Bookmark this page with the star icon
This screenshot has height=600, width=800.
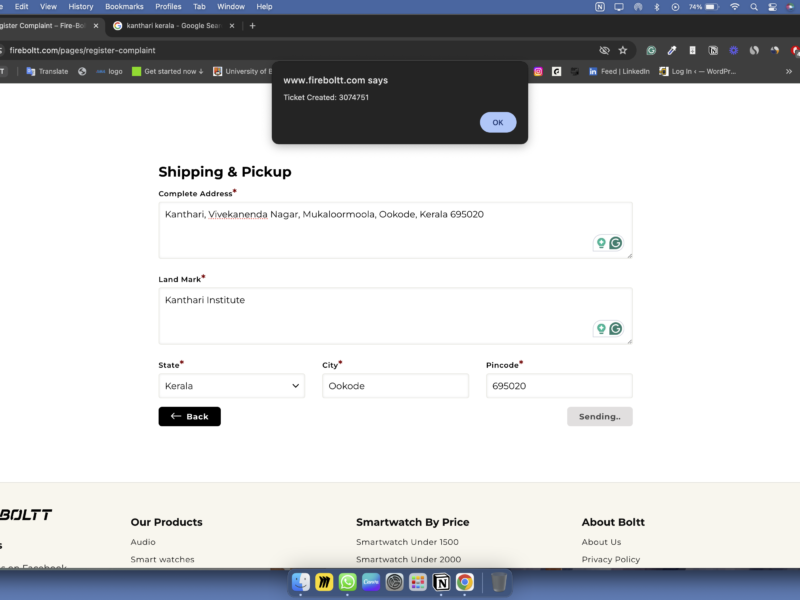click(x=623, y=50)
